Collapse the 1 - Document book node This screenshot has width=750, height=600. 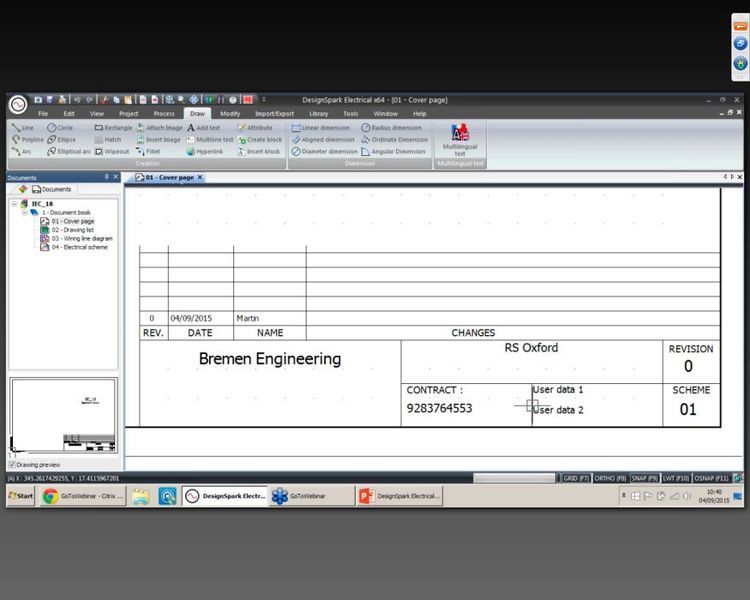coord(24,212)
